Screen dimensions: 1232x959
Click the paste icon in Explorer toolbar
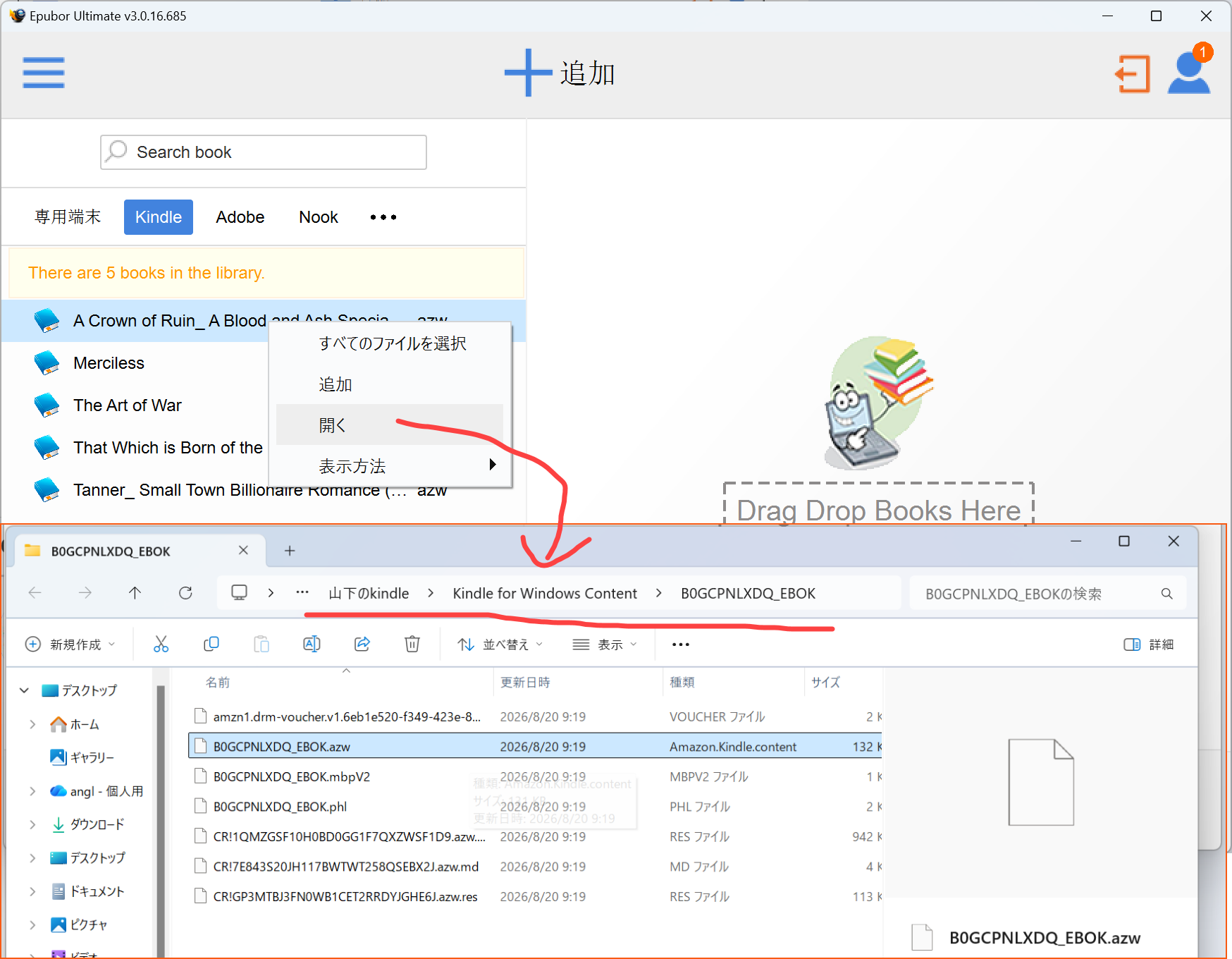click(x=261, y=644)
